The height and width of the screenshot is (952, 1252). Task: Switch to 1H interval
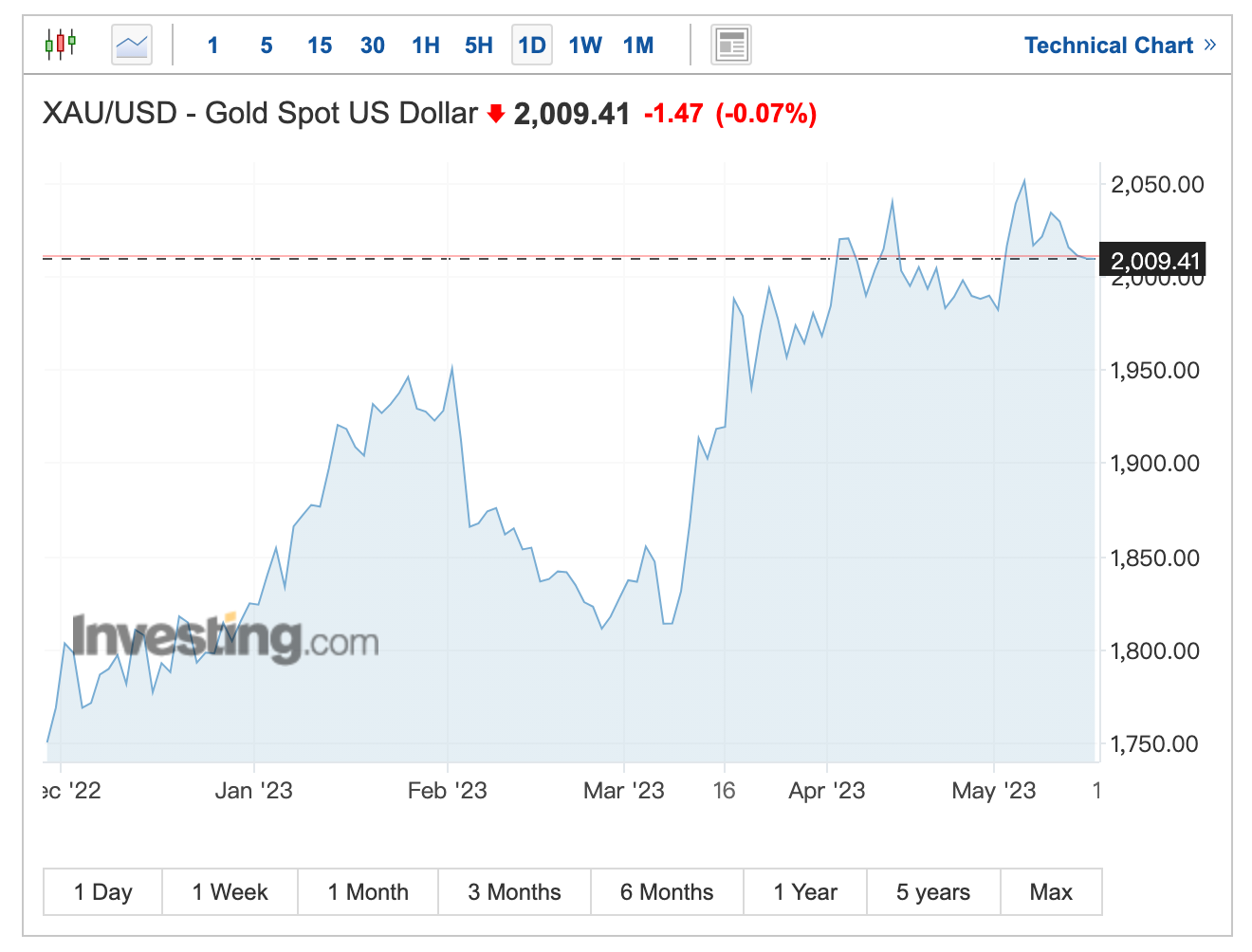[x=426, y=46]
